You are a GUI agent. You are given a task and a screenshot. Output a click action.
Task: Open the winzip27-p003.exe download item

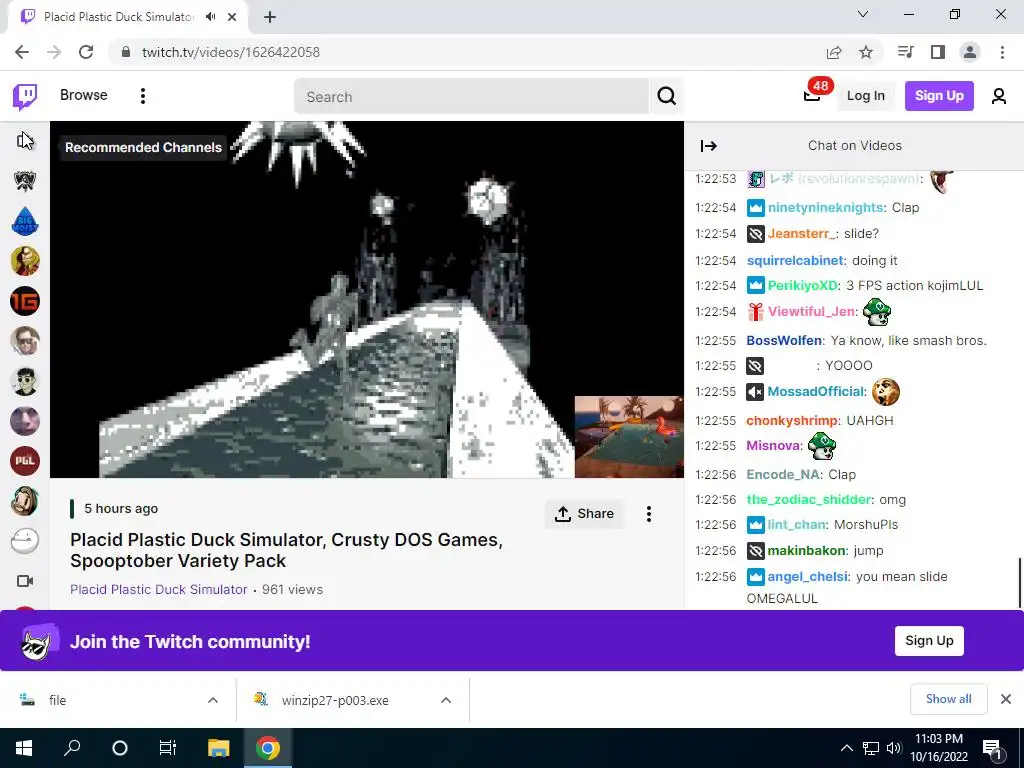(x=334, y=700)
